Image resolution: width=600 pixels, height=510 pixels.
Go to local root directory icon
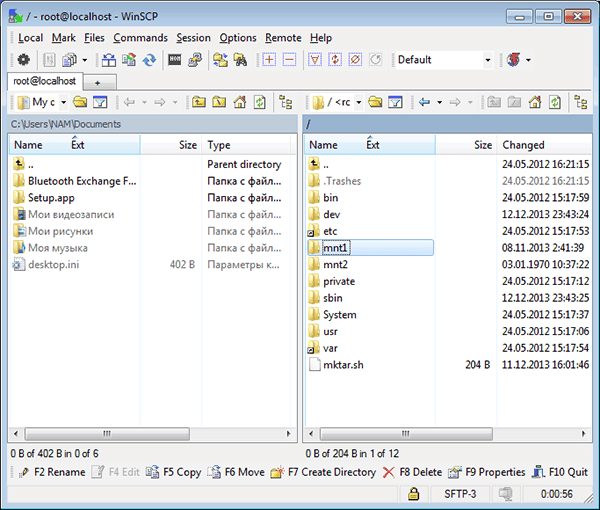pyautogui.click(x=219, y=102)
